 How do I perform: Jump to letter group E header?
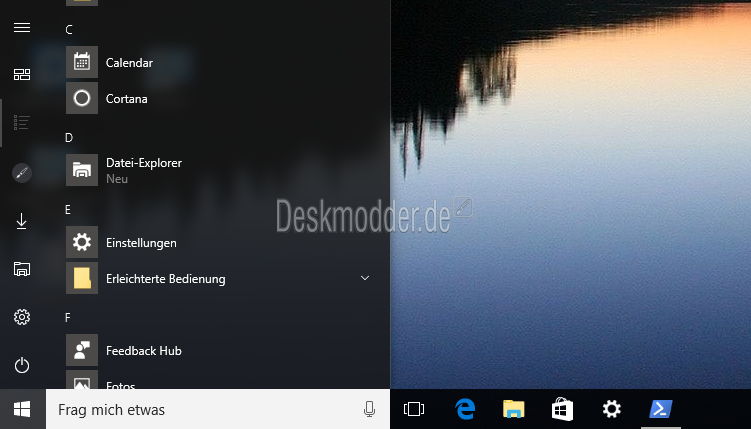coord(68,210)
